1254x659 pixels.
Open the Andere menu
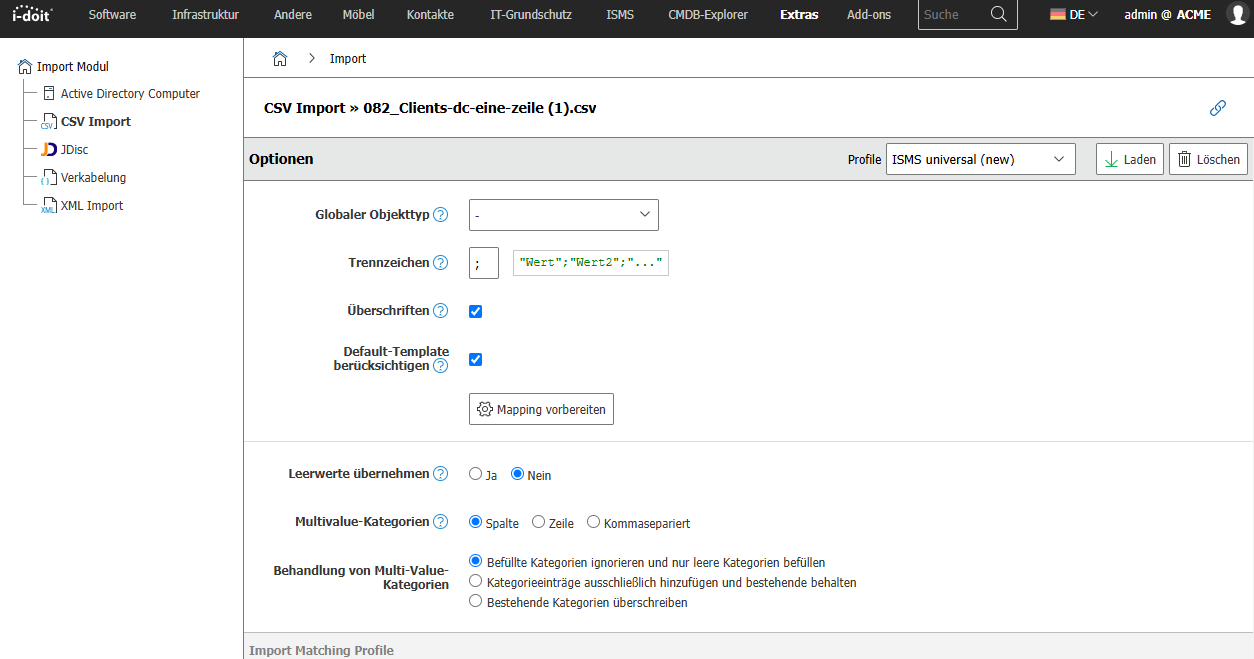point(293,15)
